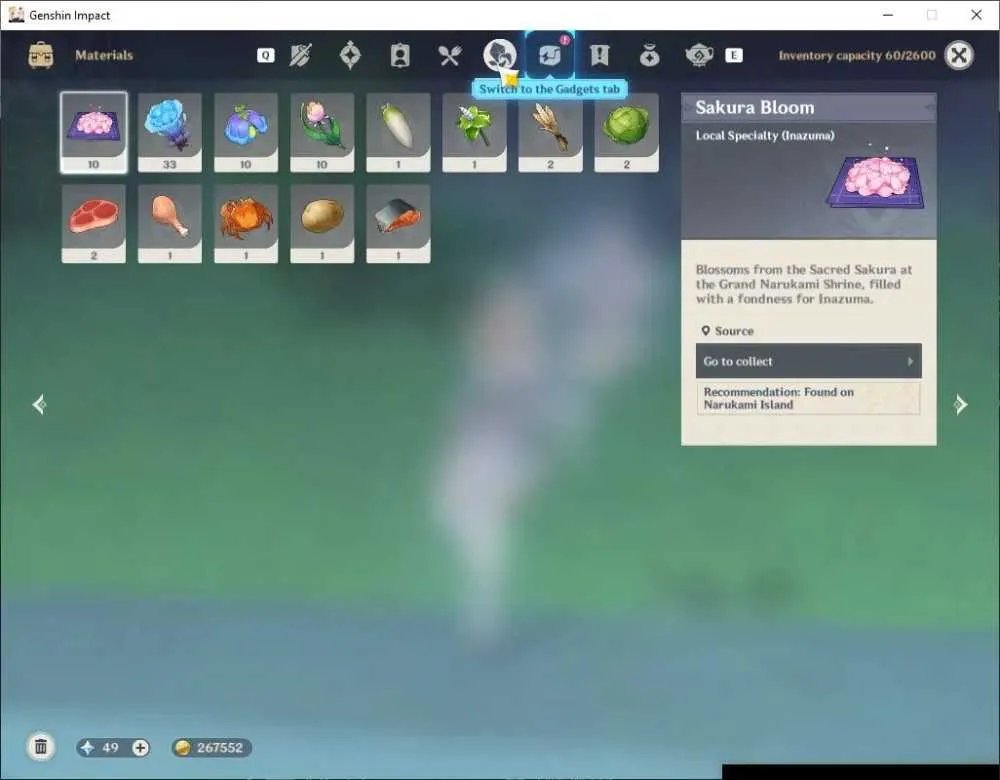This screenshot has height=780, width=1000.
Task: Open the Quest items tab (banner icon)
Action: click(599, 55)
